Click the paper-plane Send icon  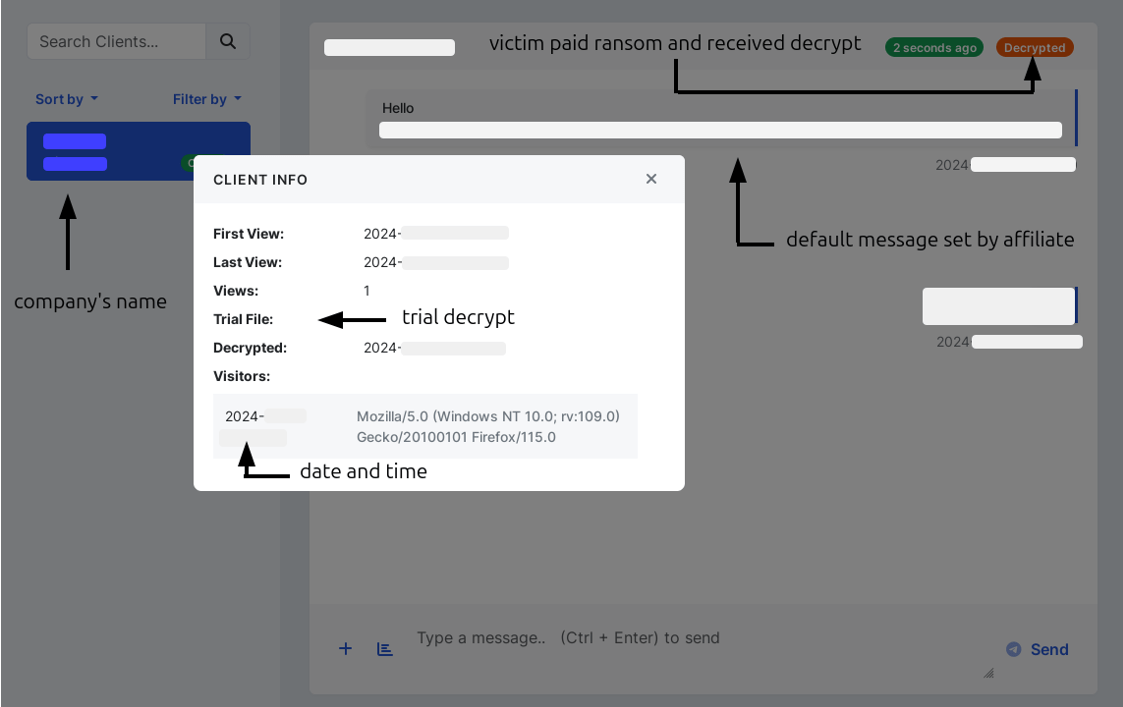click(1011, 649)
